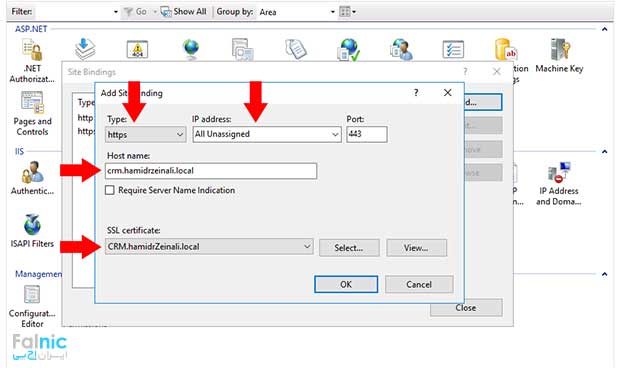Click the IIS group heading

[x=19, y=151]
